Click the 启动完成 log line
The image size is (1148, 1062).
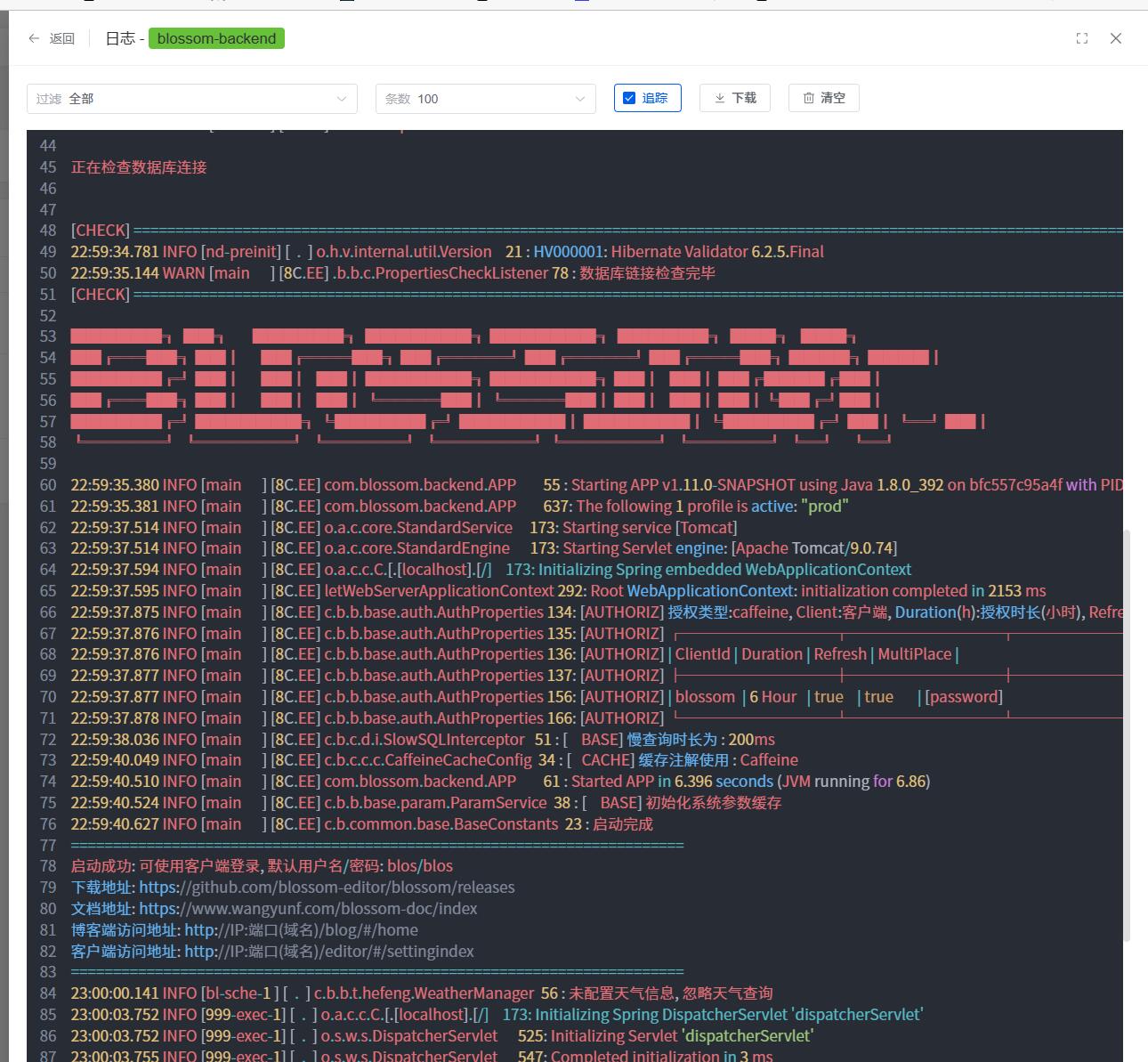362,824
